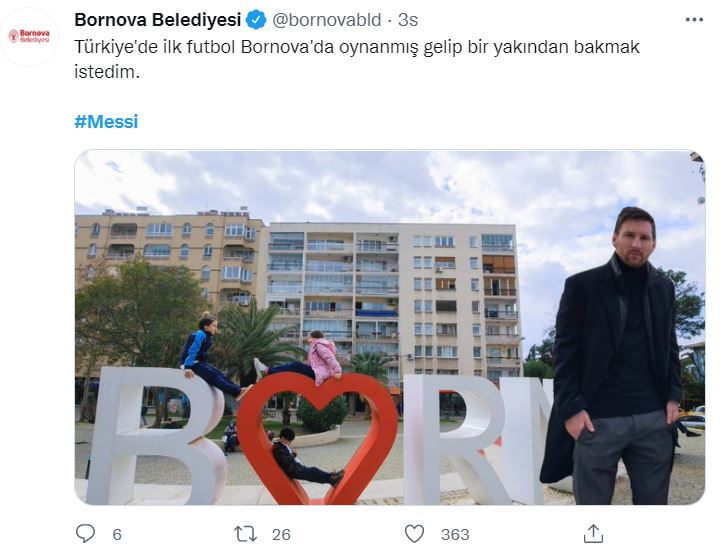Open the Bornova Belediyesi profile avatar

[x=30, y=36]
